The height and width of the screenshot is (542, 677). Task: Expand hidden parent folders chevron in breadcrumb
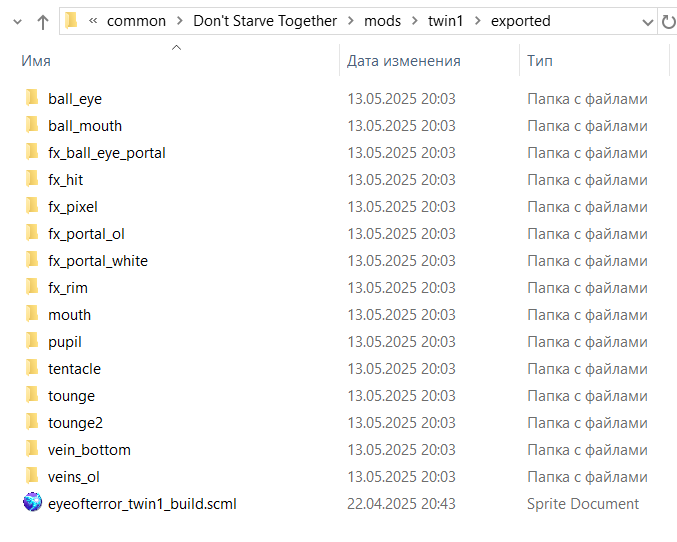[x=92, y=21]
